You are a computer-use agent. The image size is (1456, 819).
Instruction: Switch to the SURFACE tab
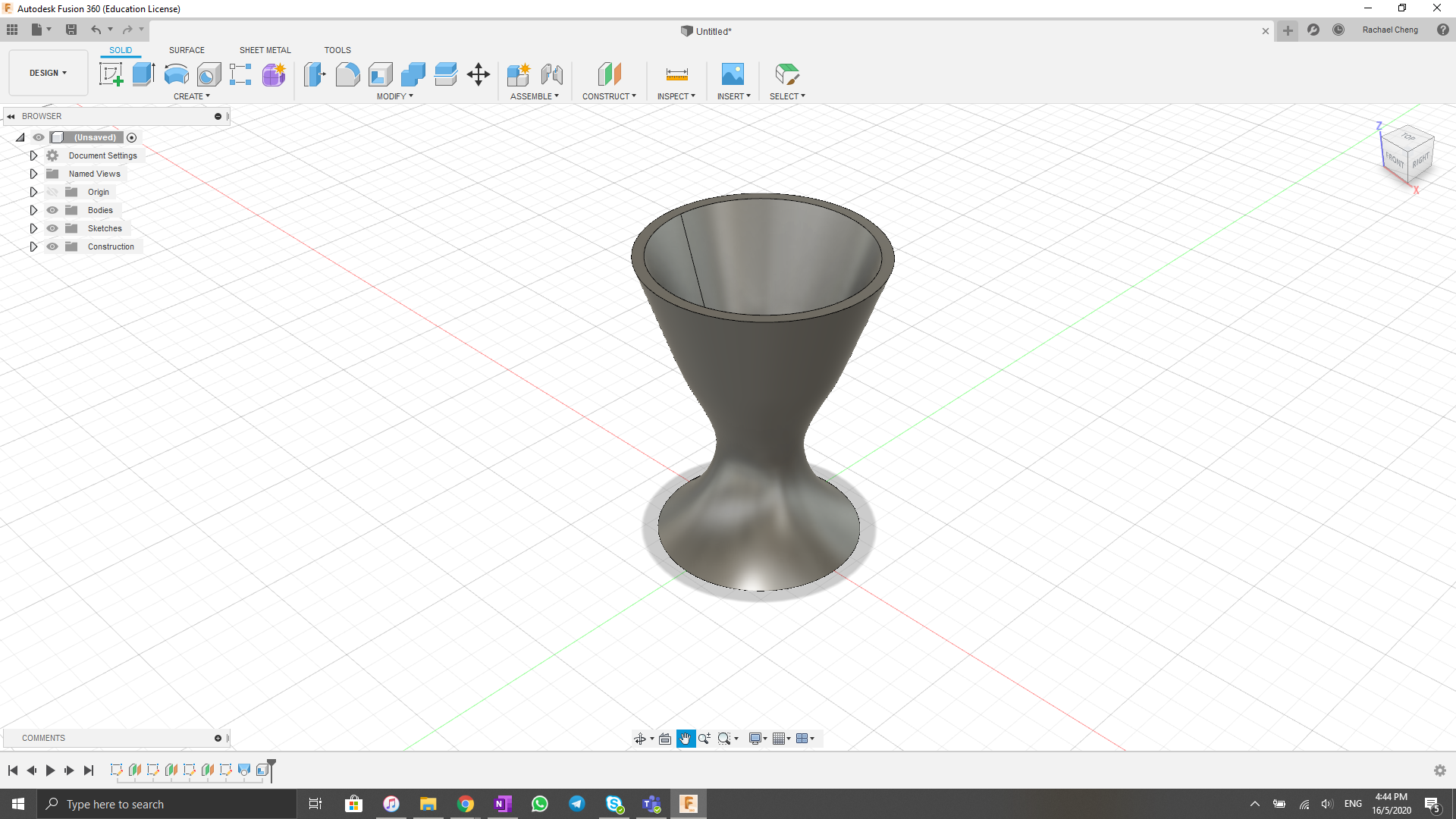coord(187,50)
